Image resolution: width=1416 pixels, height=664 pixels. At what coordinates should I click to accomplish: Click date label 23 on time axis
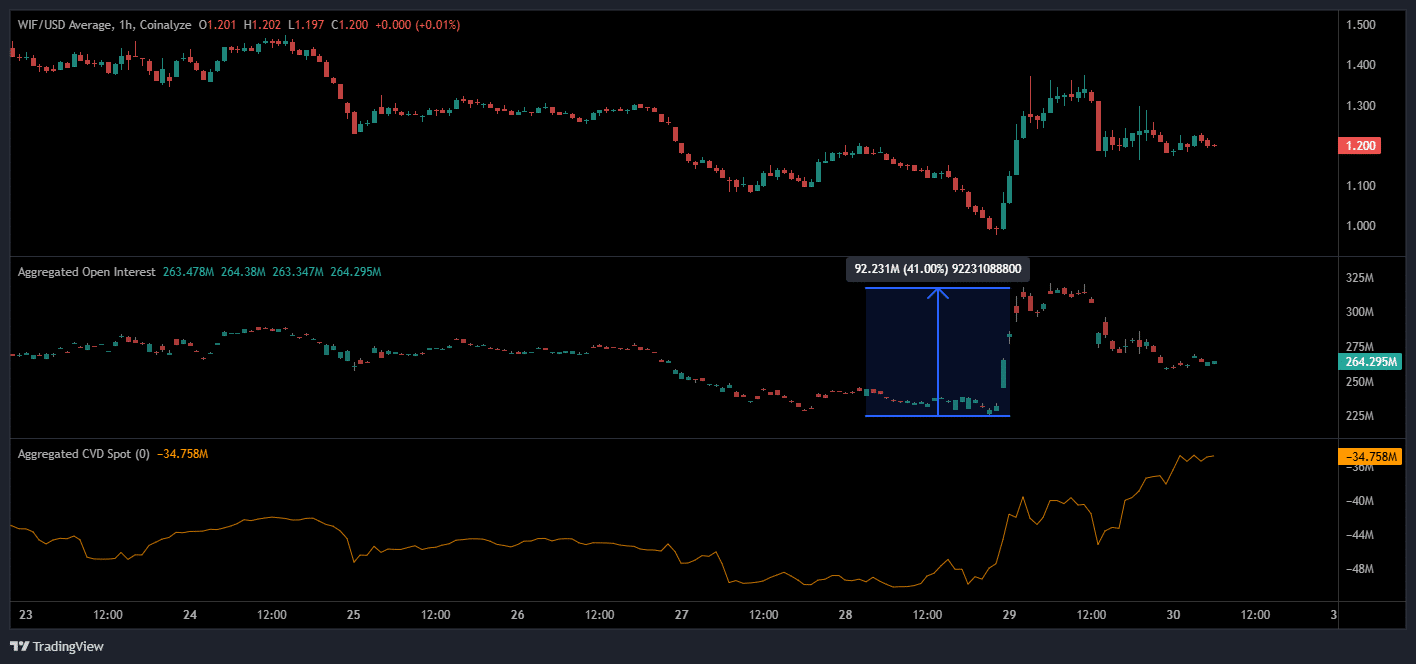click(25, 615)
